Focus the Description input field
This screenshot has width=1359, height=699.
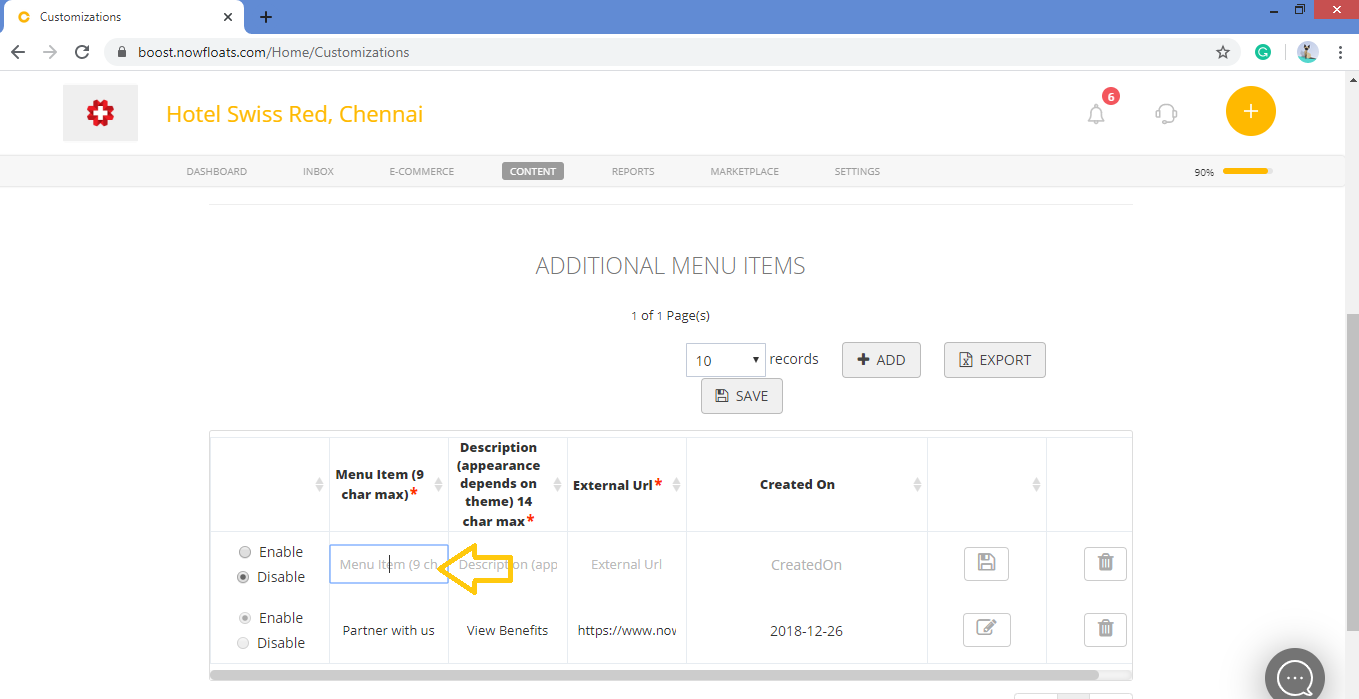(x=508, y=564)
